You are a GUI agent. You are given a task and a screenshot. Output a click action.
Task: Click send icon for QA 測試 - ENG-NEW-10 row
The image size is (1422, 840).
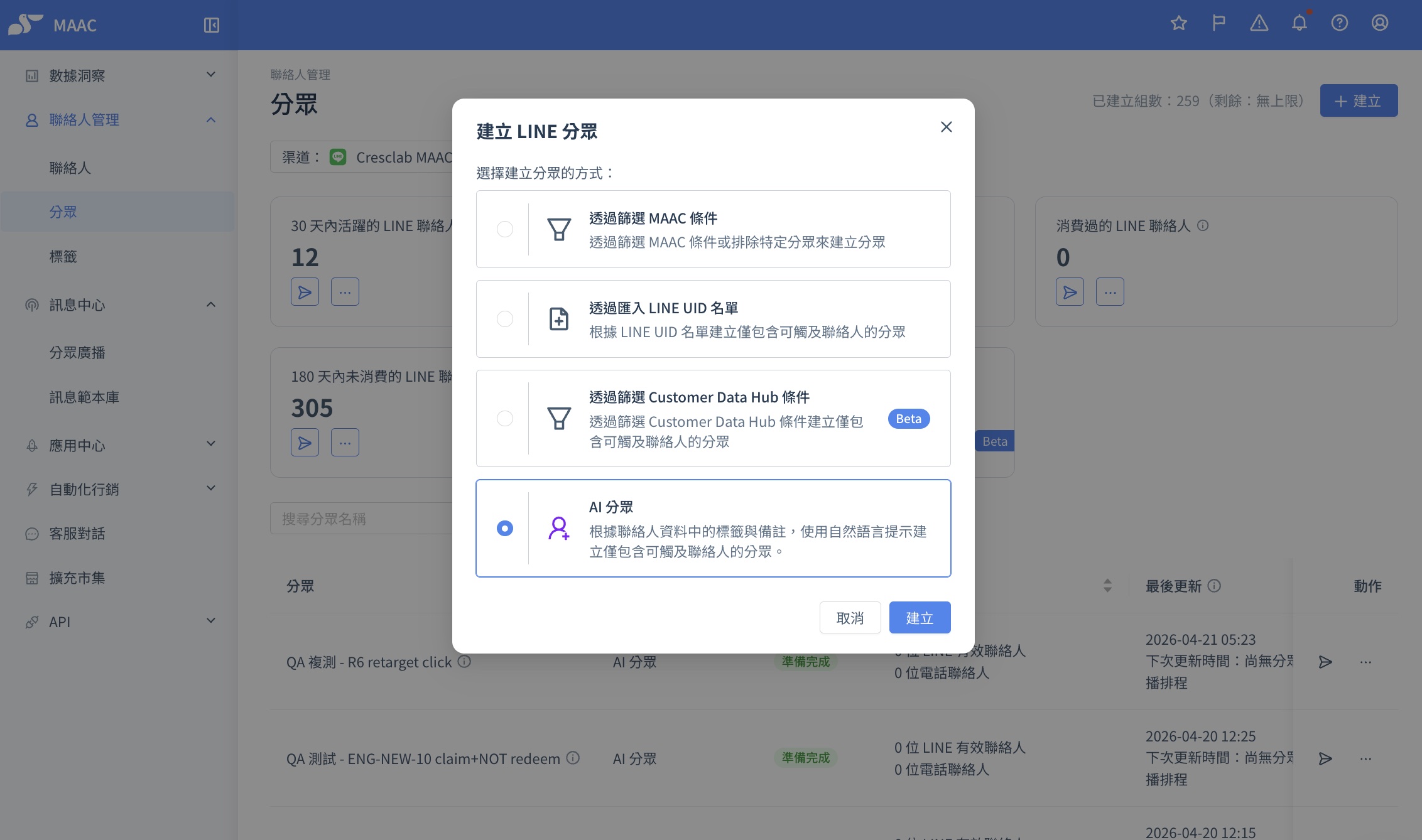(1325, 758)
